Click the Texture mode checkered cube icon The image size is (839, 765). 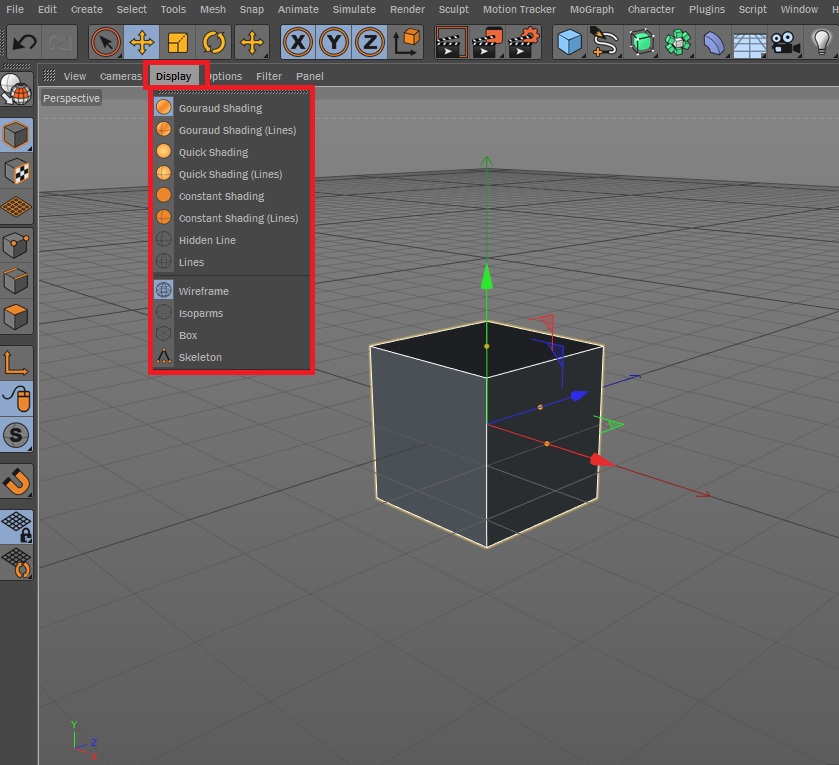click(17, 171)
